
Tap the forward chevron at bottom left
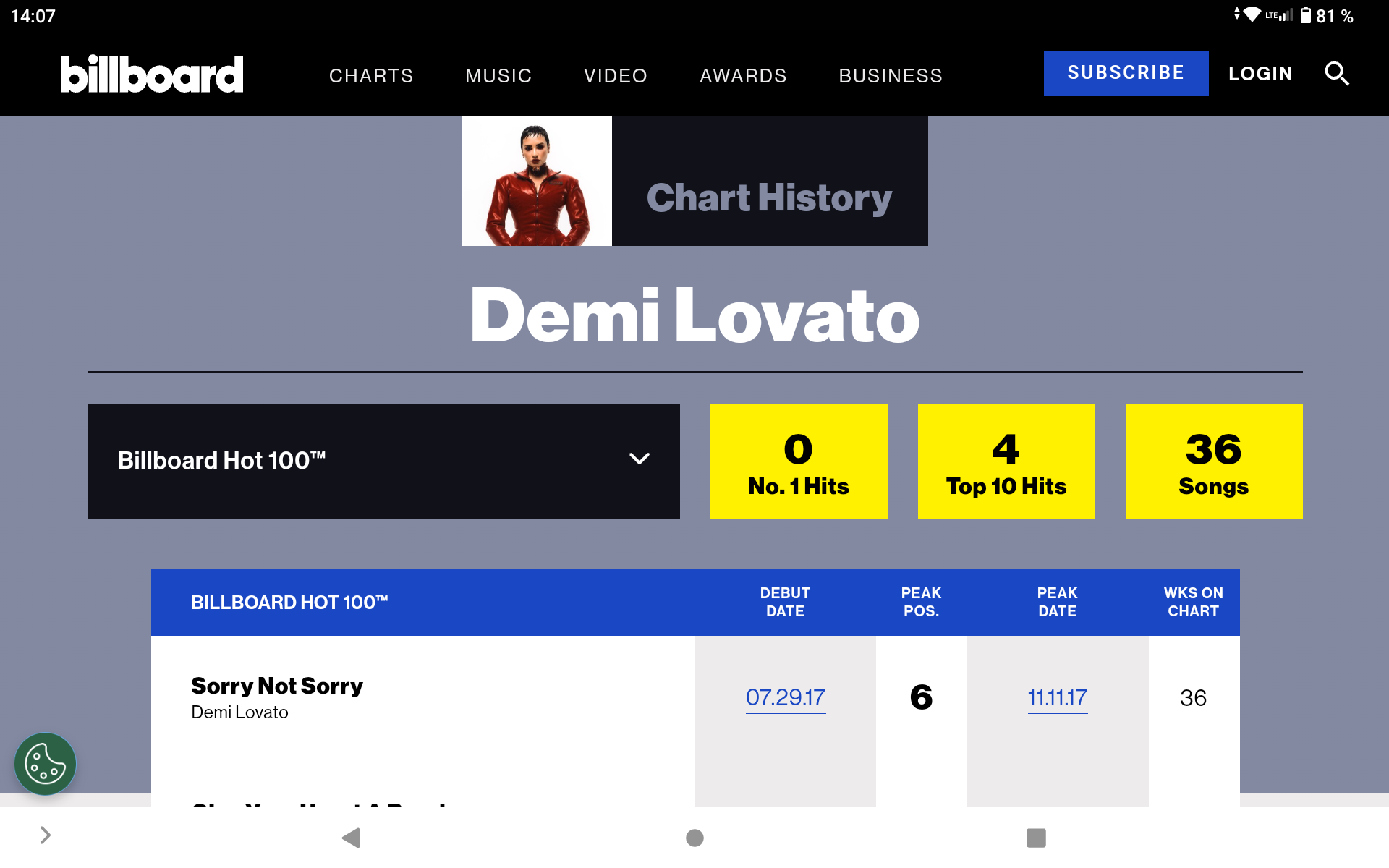(x=45, y=835)
